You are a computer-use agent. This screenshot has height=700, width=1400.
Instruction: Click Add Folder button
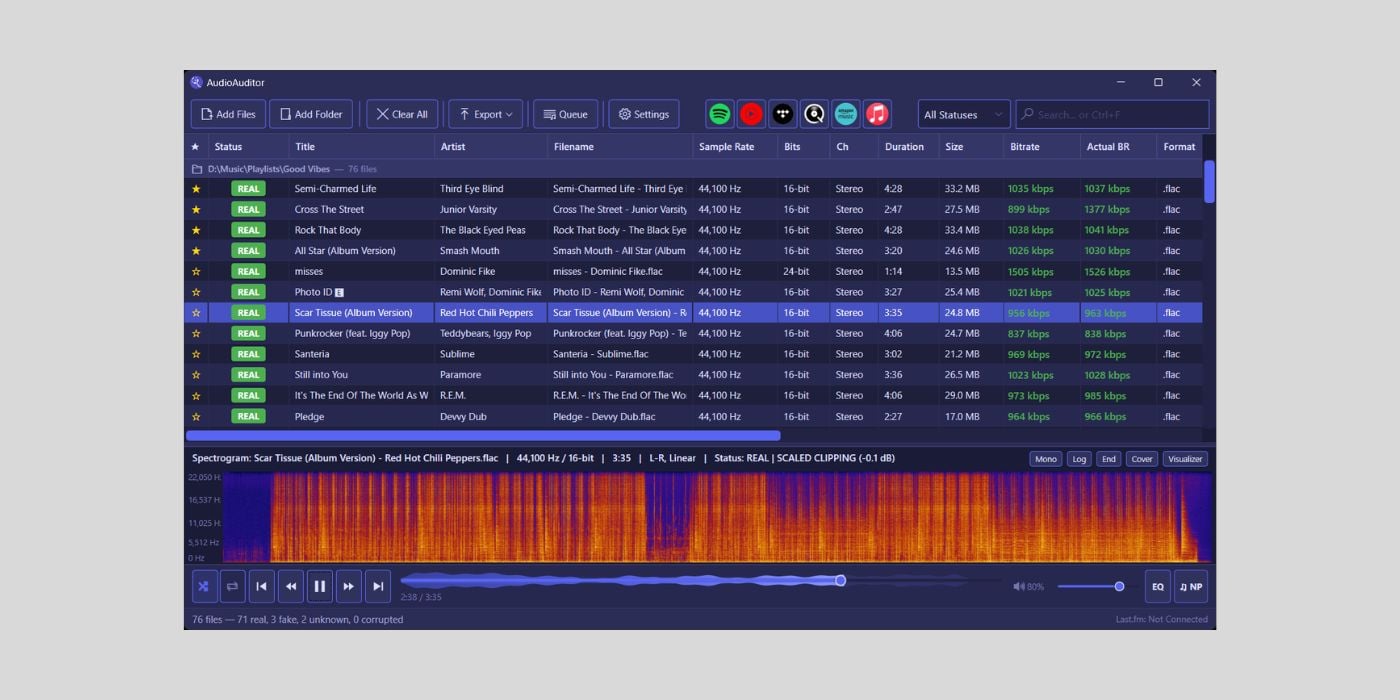pos(310,114)
